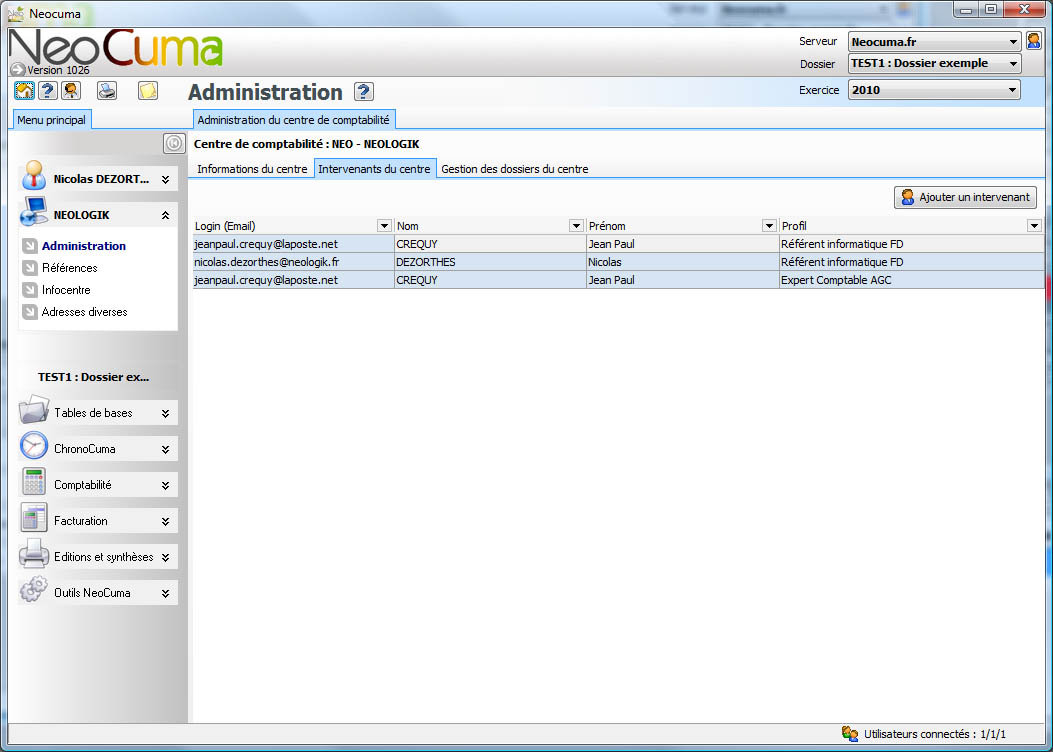Open Administration in the NEOLOGIK menu
Screen dimensions: 1053x752
click(84, 246)
